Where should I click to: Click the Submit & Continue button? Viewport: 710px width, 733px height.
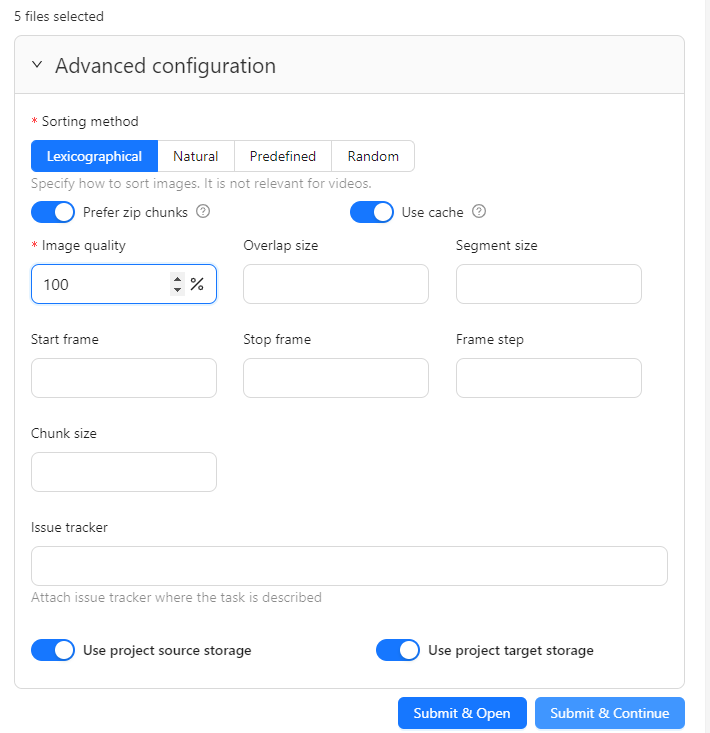(x=610, y=713)
